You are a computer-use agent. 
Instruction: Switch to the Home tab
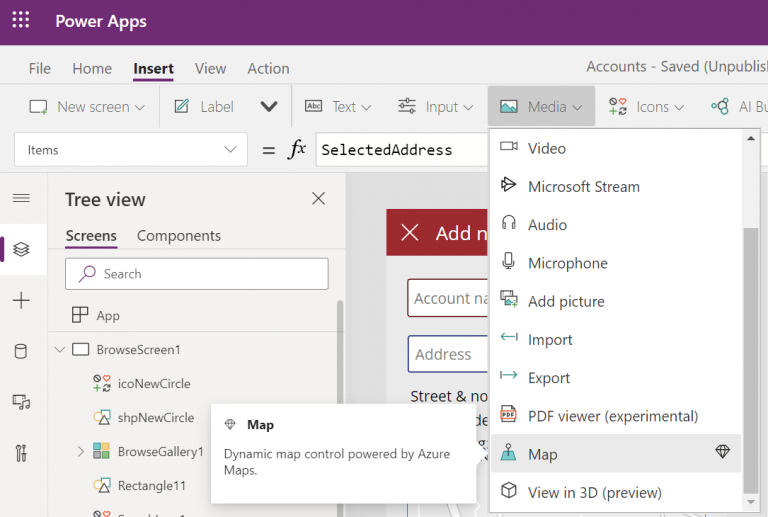[x=92, y=69]
